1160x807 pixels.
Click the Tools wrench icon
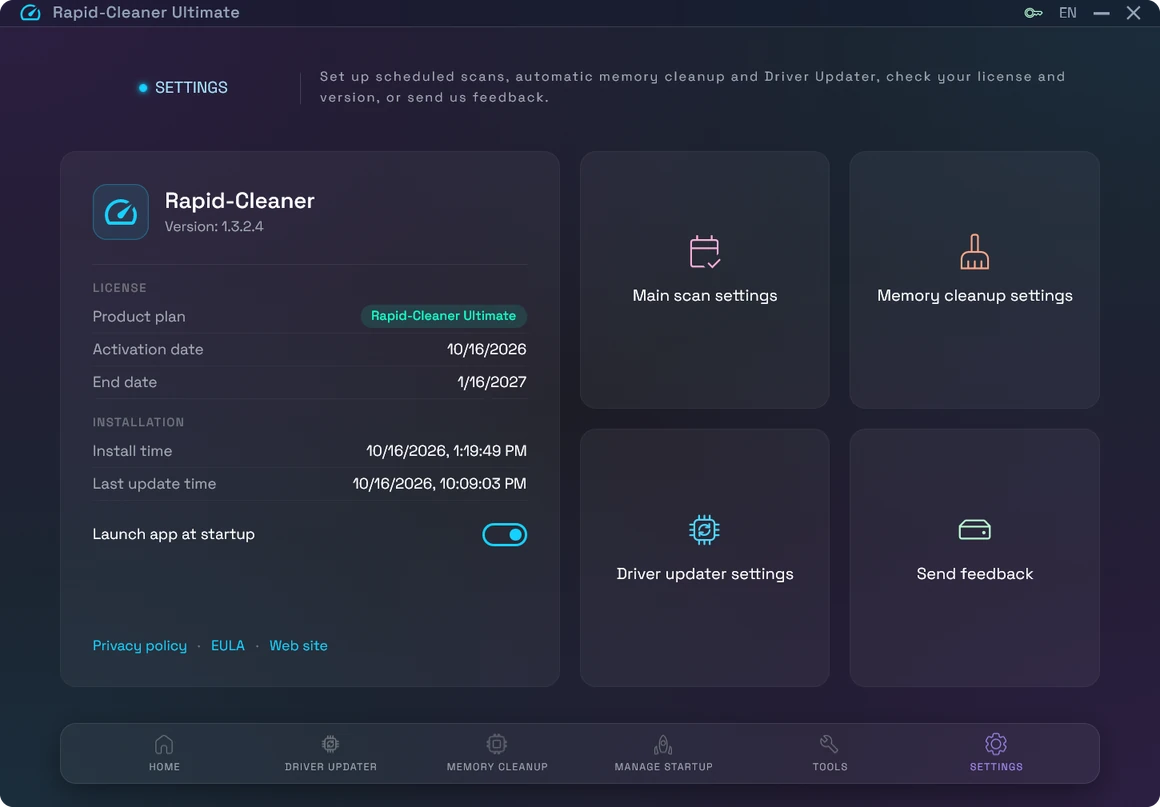829,744
